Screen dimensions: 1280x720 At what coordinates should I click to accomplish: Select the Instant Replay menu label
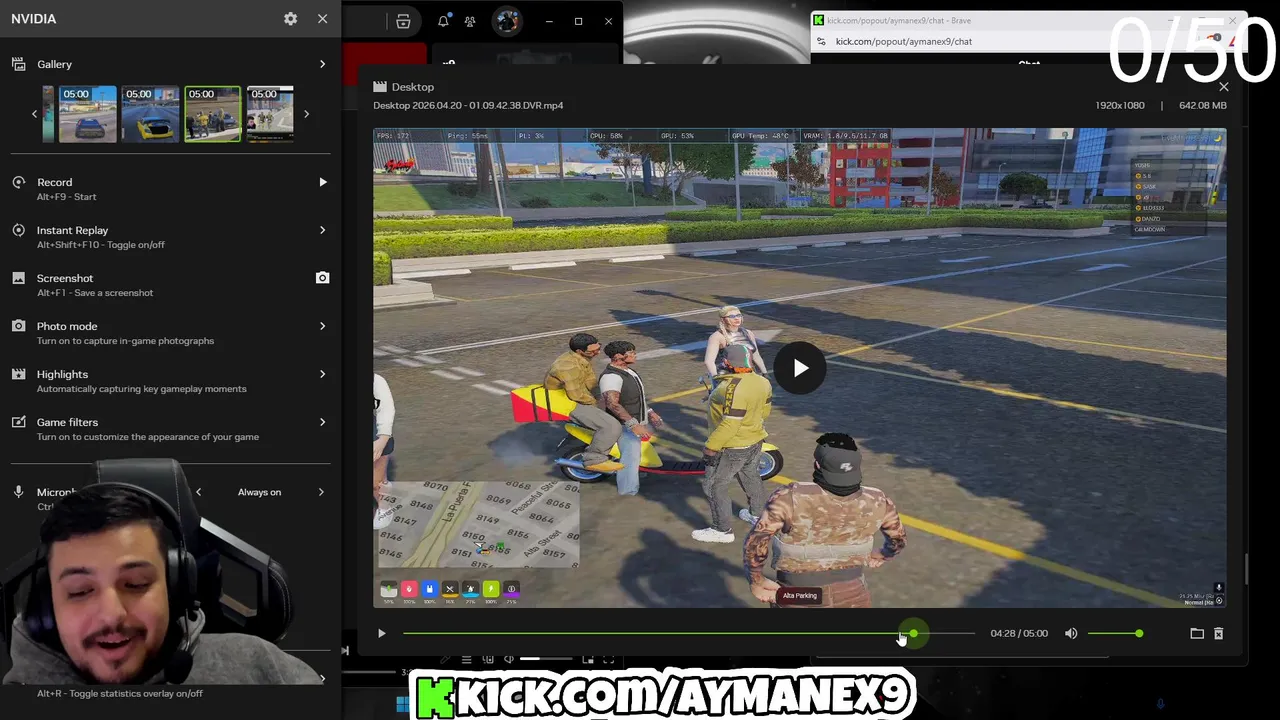(x=72, y=230)
